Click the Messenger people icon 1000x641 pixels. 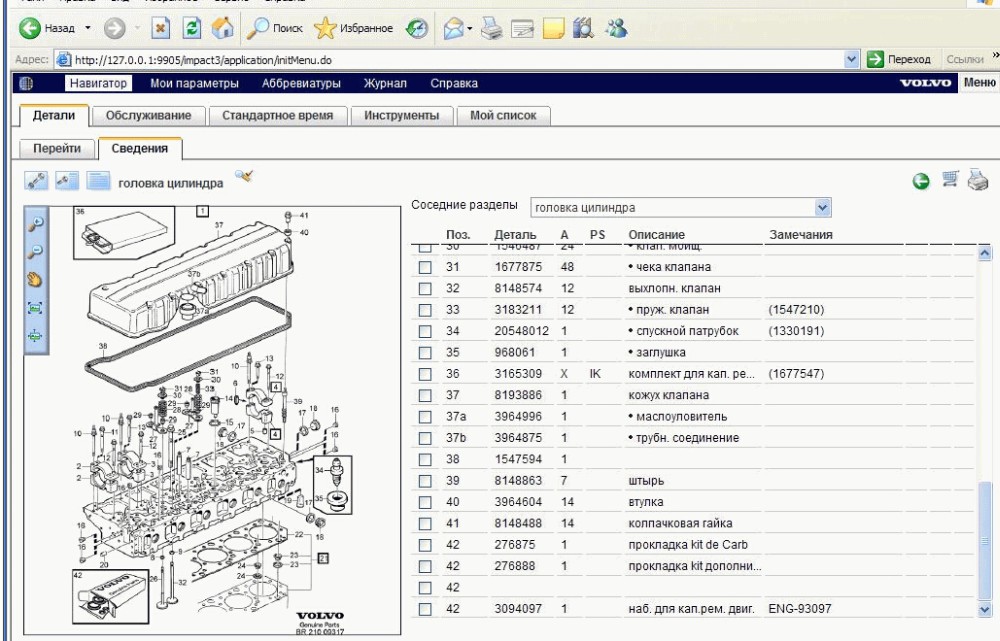(x=617, y=28)
